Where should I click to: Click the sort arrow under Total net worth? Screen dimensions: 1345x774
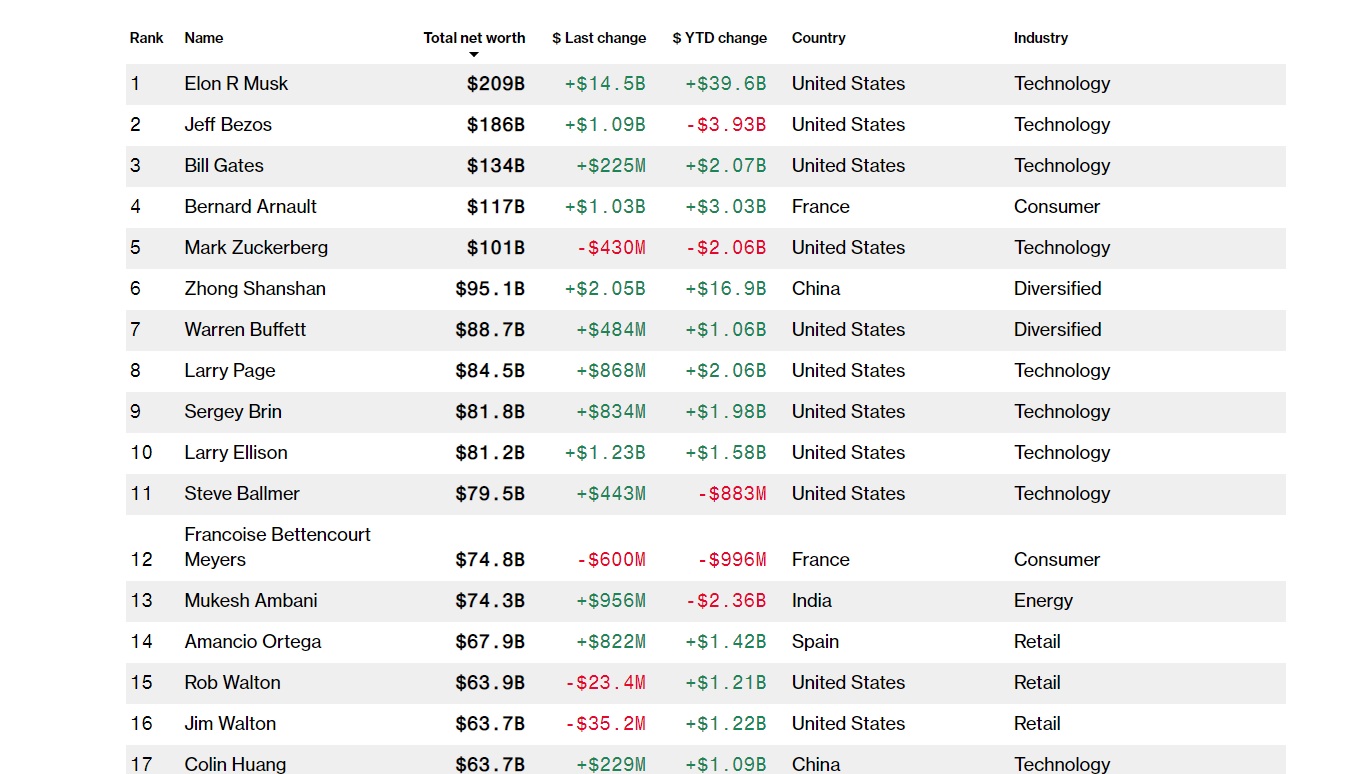tap(474, 55)
